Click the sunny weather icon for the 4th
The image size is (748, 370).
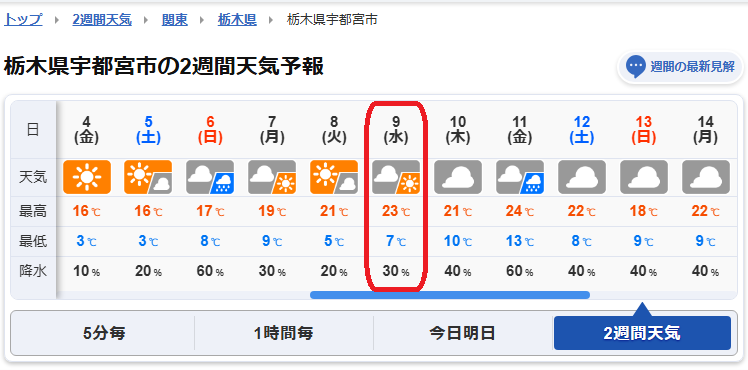click(x=87, y=177)
